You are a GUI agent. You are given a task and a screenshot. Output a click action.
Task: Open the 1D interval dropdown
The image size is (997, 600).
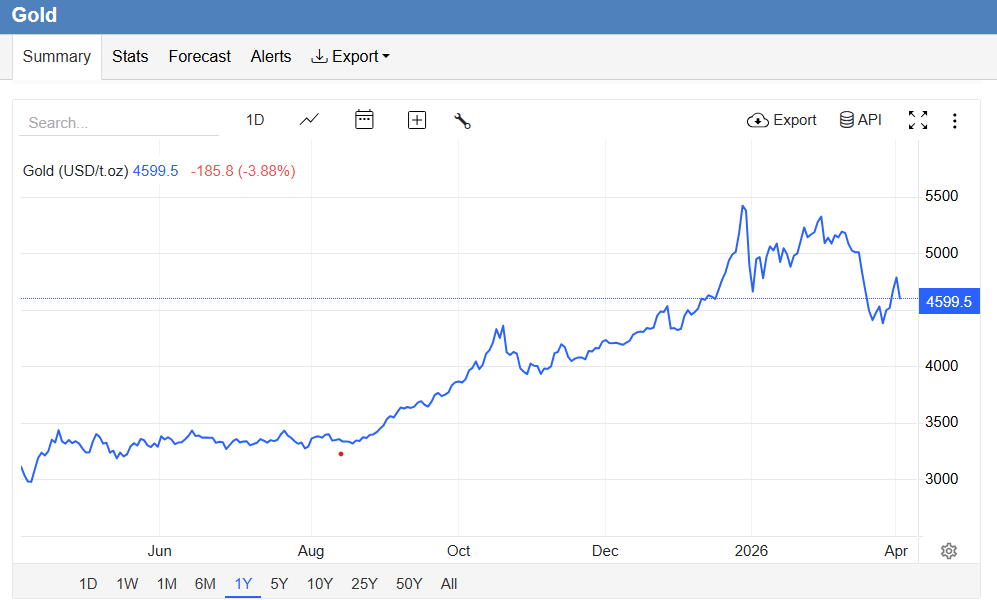(255, 119)
